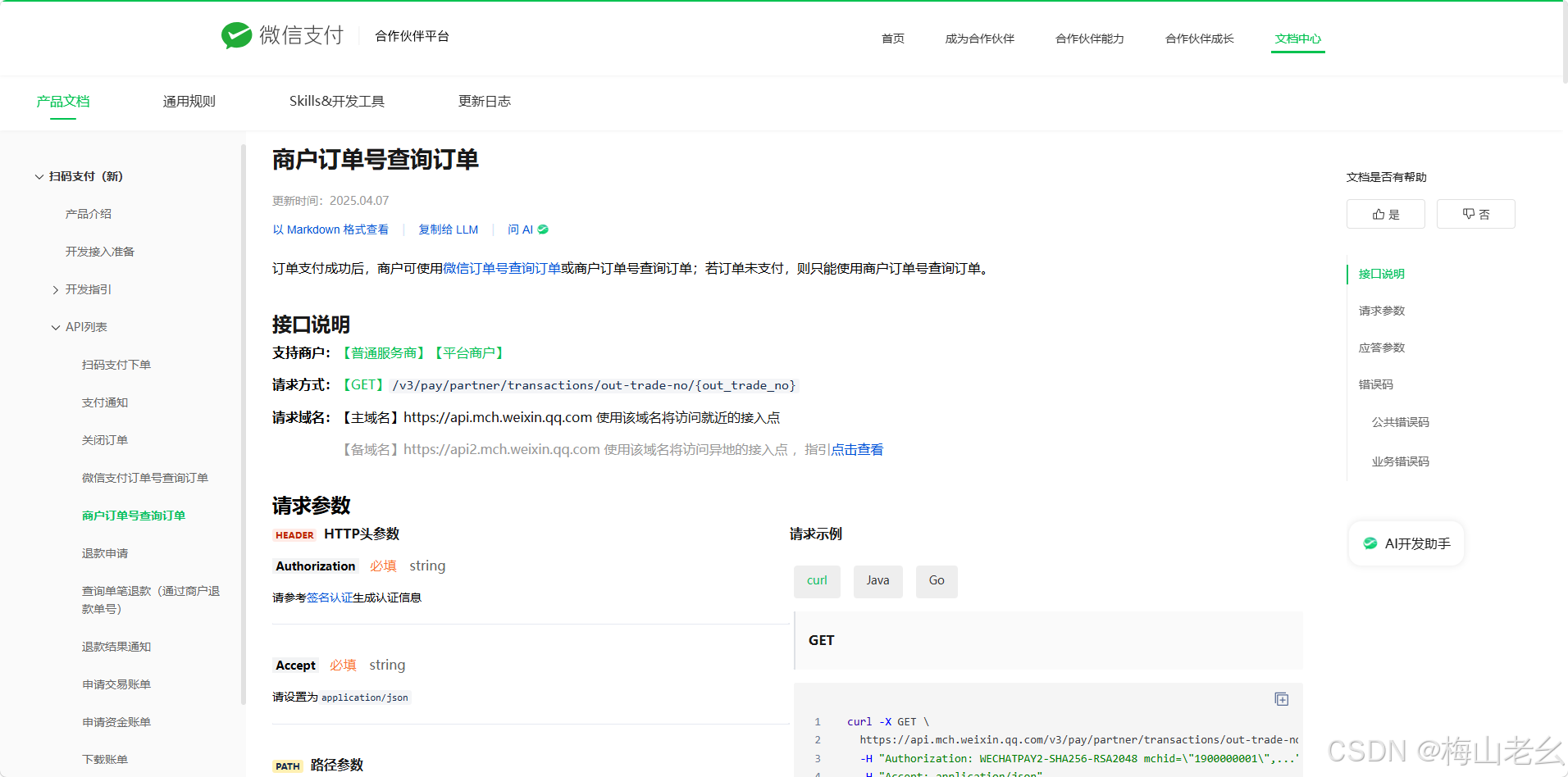Select the curl example tab

point(817,581)
